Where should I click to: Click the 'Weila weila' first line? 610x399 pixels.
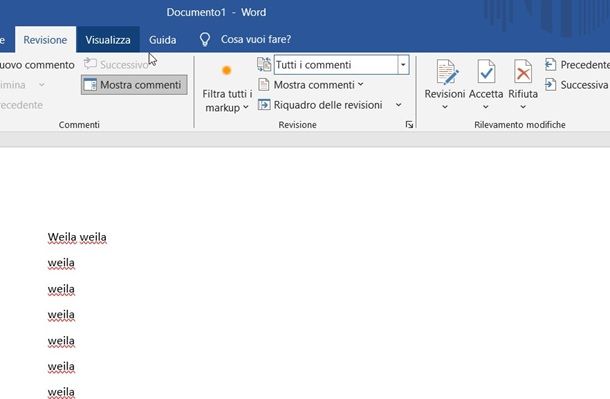tap(77, 237)
